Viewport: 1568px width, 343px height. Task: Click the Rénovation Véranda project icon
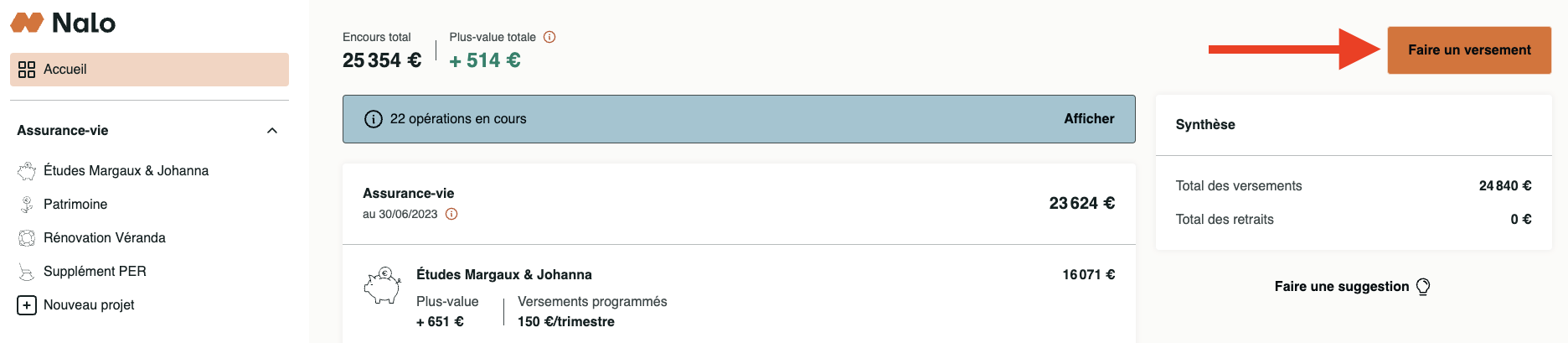click(x=27, y=238)
